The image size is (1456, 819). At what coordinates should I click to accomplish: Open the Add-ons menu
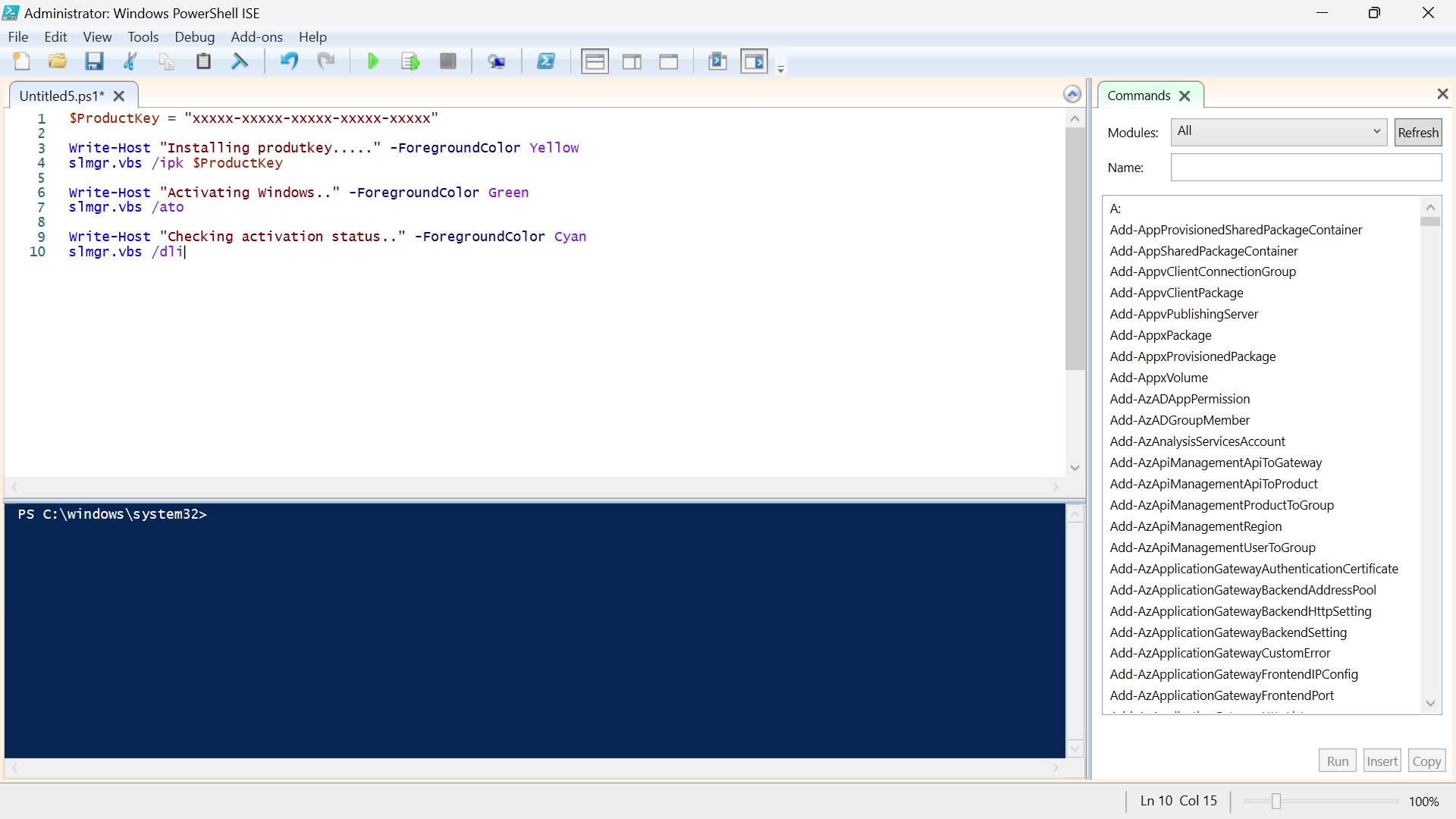click(256, 36)
